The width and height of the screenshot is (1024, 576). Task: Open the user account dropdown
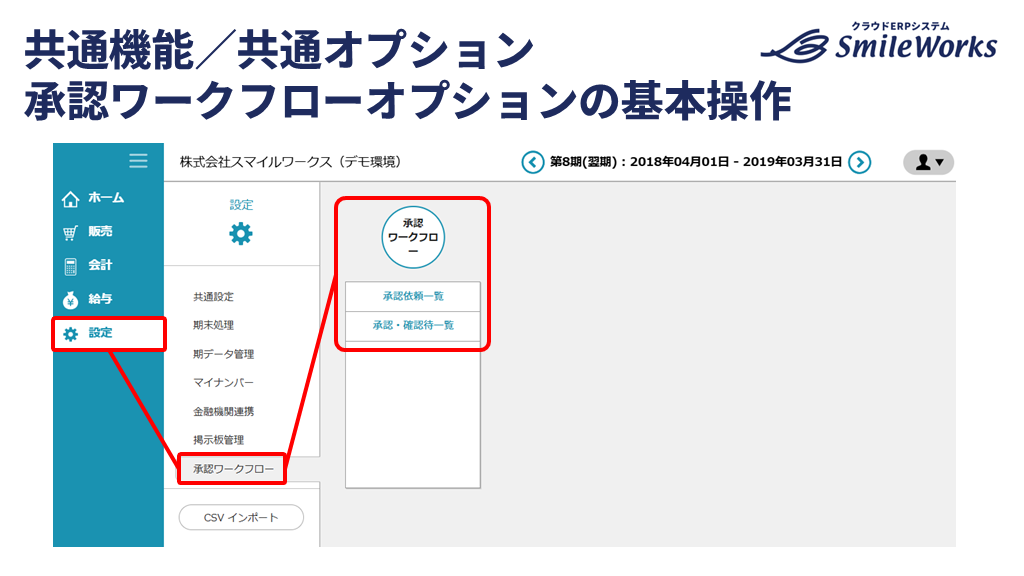[x=929, y=162]
